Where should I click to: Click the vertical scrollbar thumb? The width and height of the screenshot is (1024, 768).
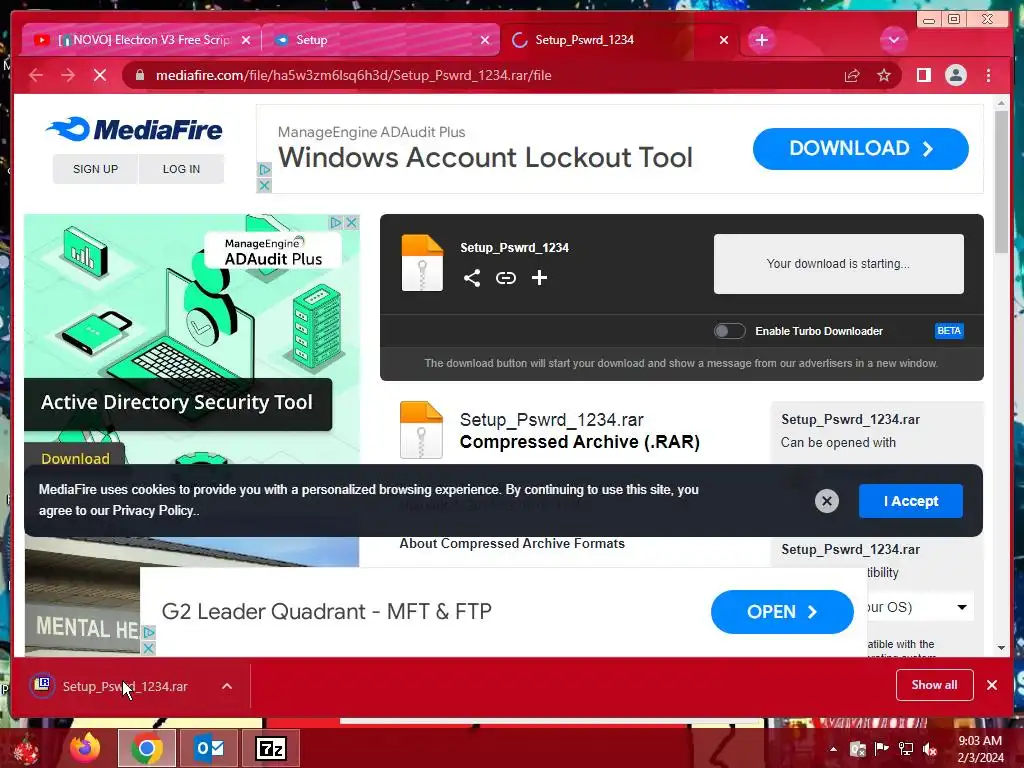click(1001, 182)
